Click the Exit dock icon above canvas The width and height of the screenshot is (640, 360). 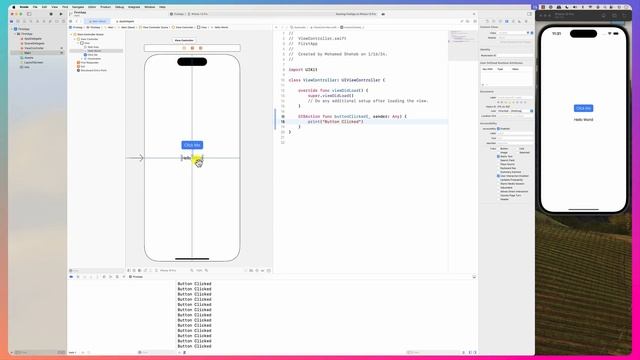tap(200, 48)
